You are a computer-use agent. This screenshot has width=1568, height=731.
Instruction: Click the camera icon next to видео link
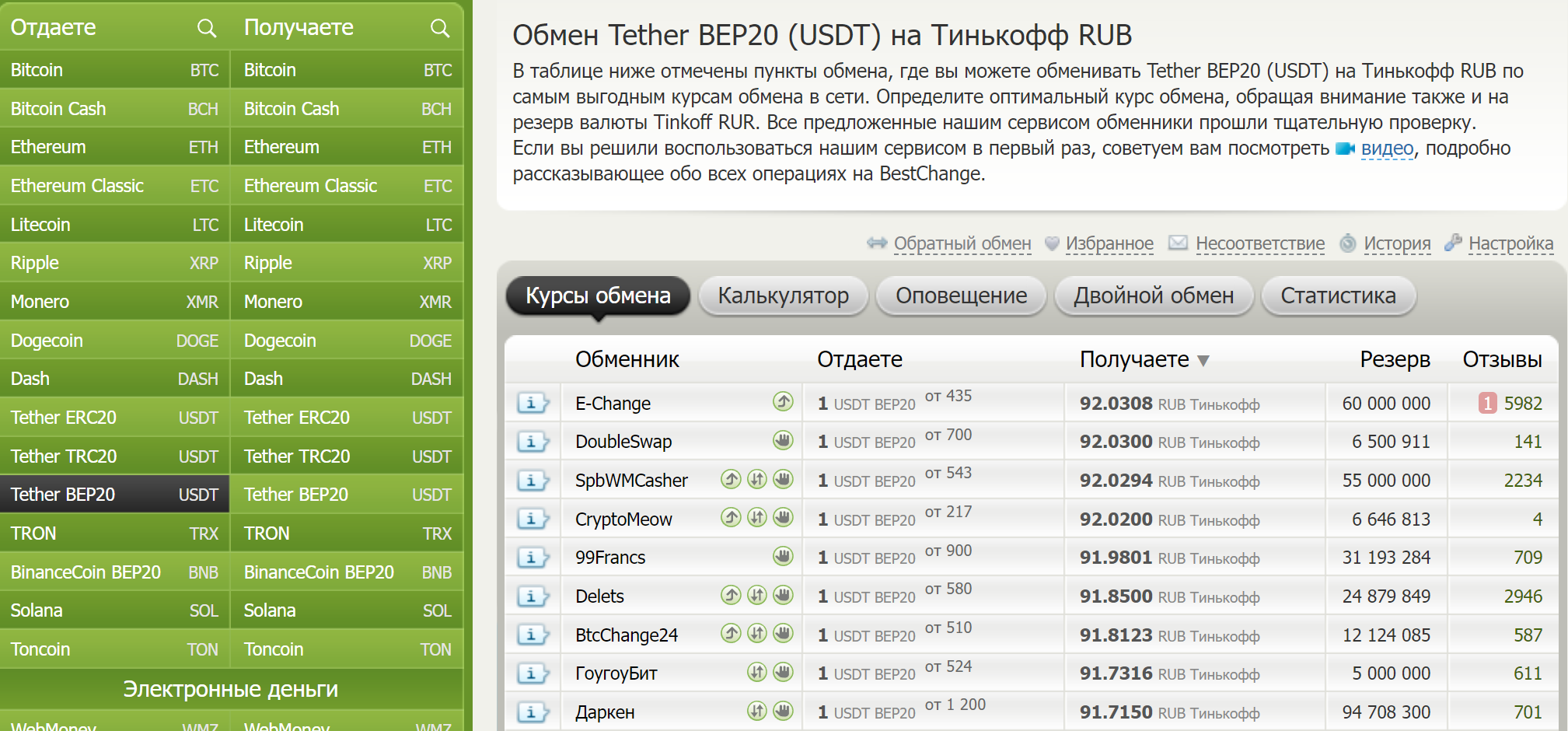(x=1345, y=149)
